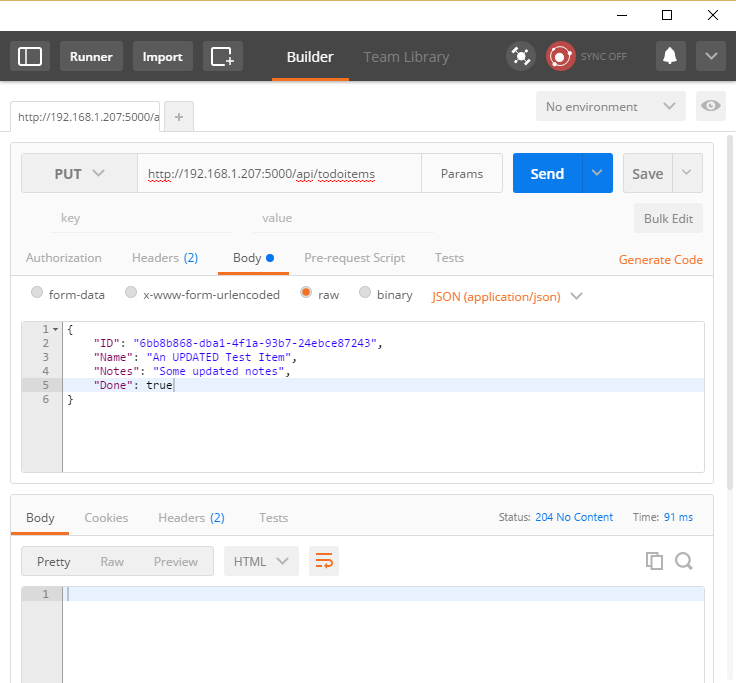Switch to the Builder tab
The width and height of the screenshot is (736, 683).
click(x=310, y=57)
